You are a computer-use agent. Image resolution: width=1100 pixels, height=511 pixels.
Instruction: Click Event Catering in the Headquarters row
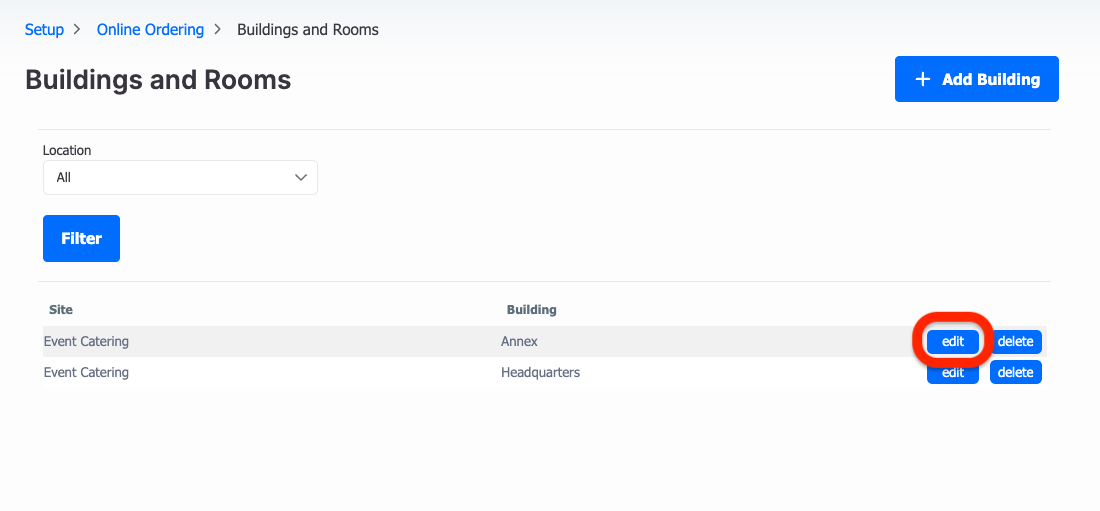(86, 373)
